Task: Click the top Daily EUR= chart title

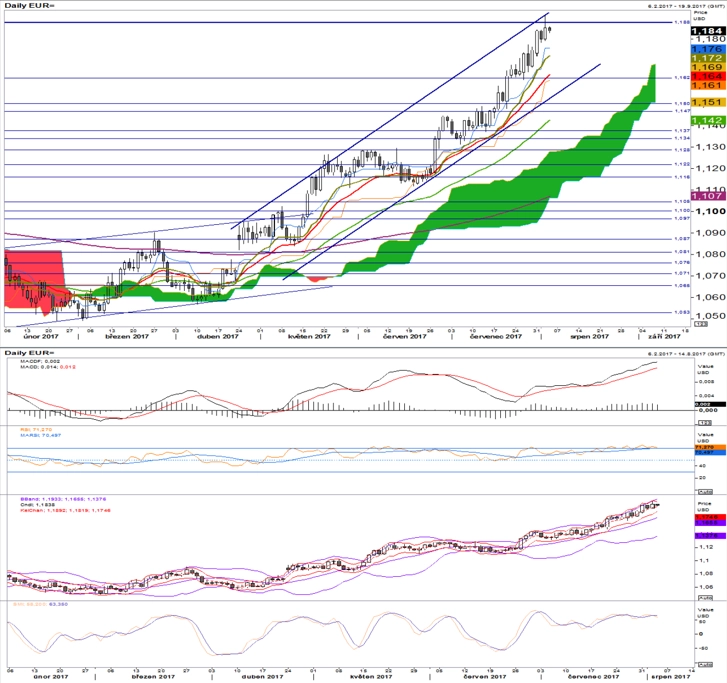Action: click(x=29, y=6)
